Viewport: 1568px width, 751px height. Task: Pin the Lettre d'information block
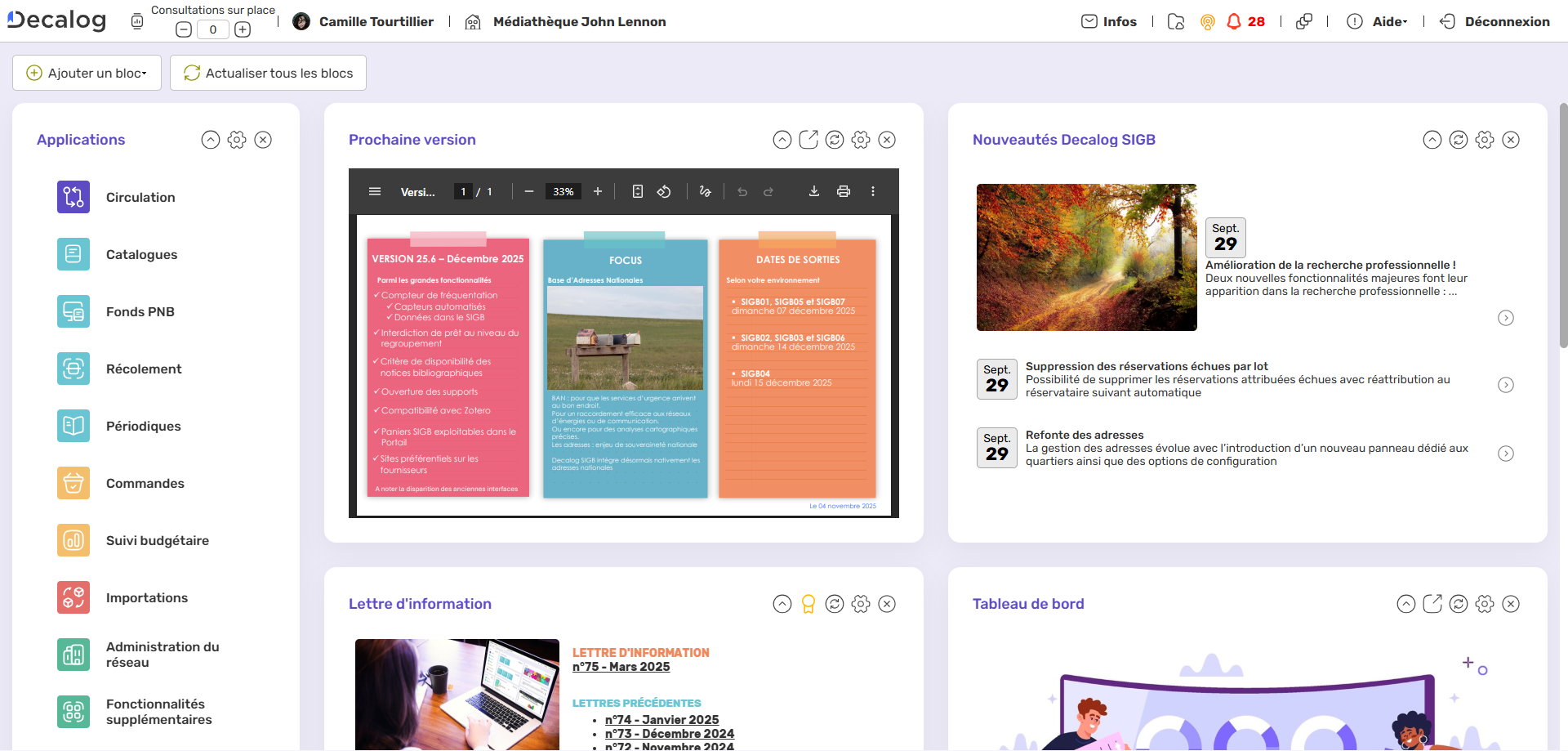pos(807,604)
